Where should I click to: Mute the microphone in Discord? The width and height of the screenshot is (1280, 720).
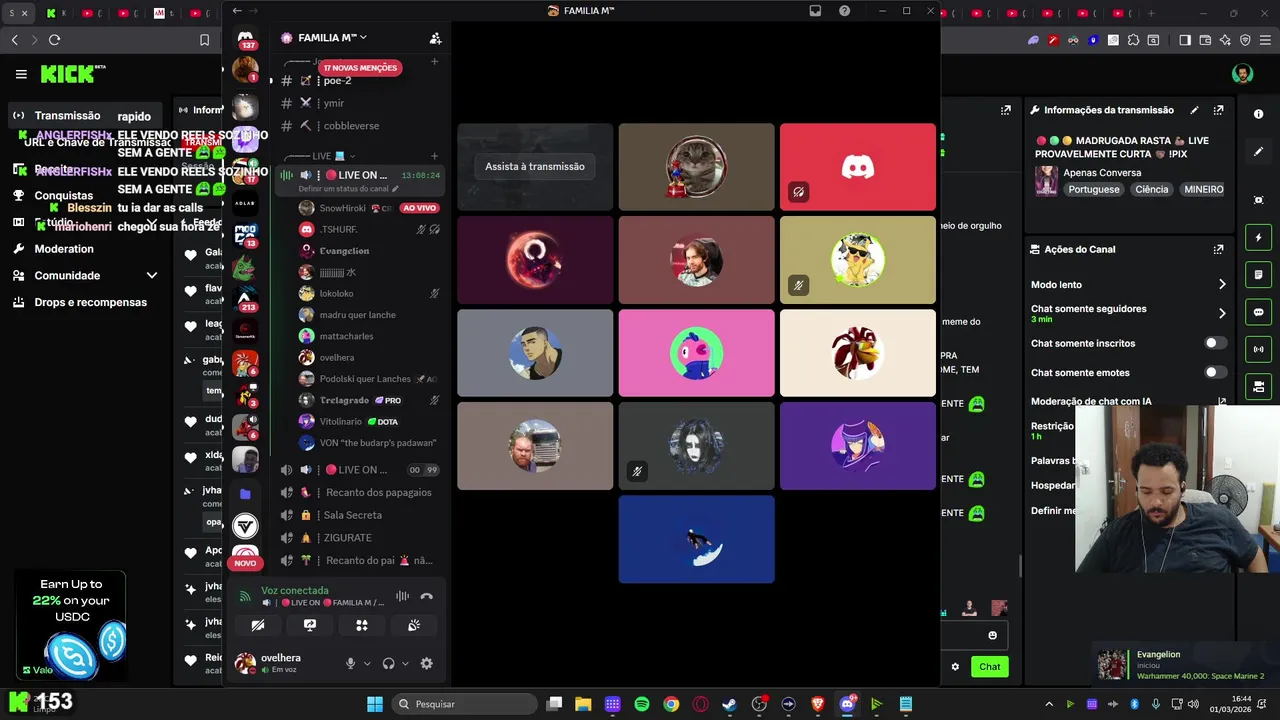tap(350, 663)
